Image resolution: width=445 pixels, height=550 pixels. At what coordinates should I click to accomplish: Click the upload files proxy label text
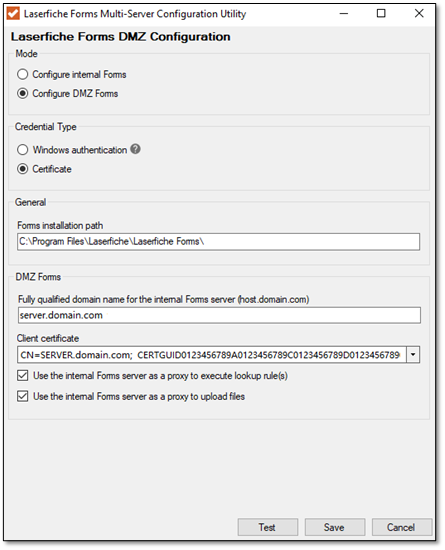139,396
